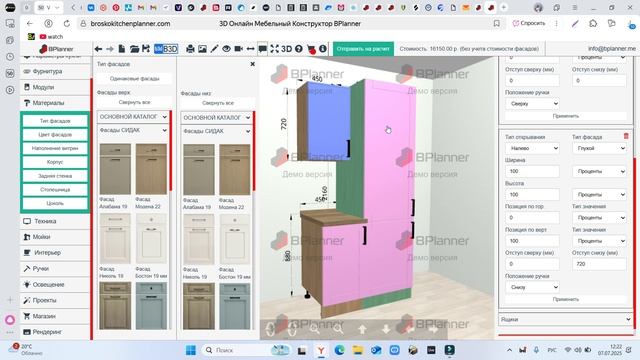The image size is (640, 360).
Task: Switch to 2D mode on the 2D/B3D toggle
Action: click(x=158, y=49)
